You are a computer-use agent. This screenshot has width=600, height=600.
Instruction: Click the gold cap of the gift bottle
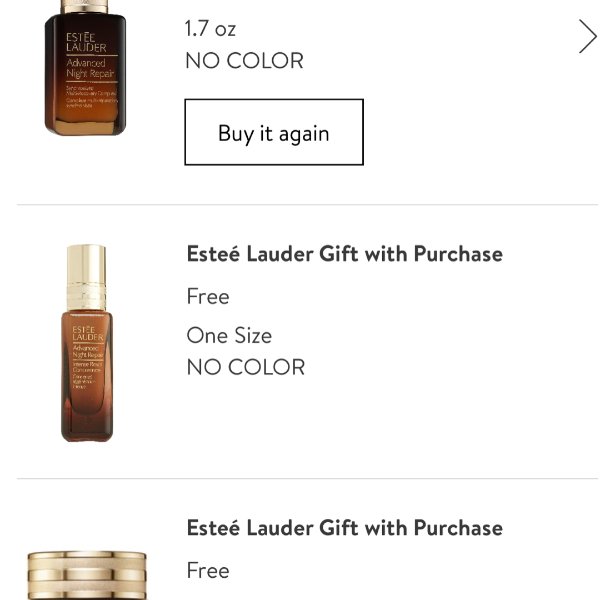(86, 278)
